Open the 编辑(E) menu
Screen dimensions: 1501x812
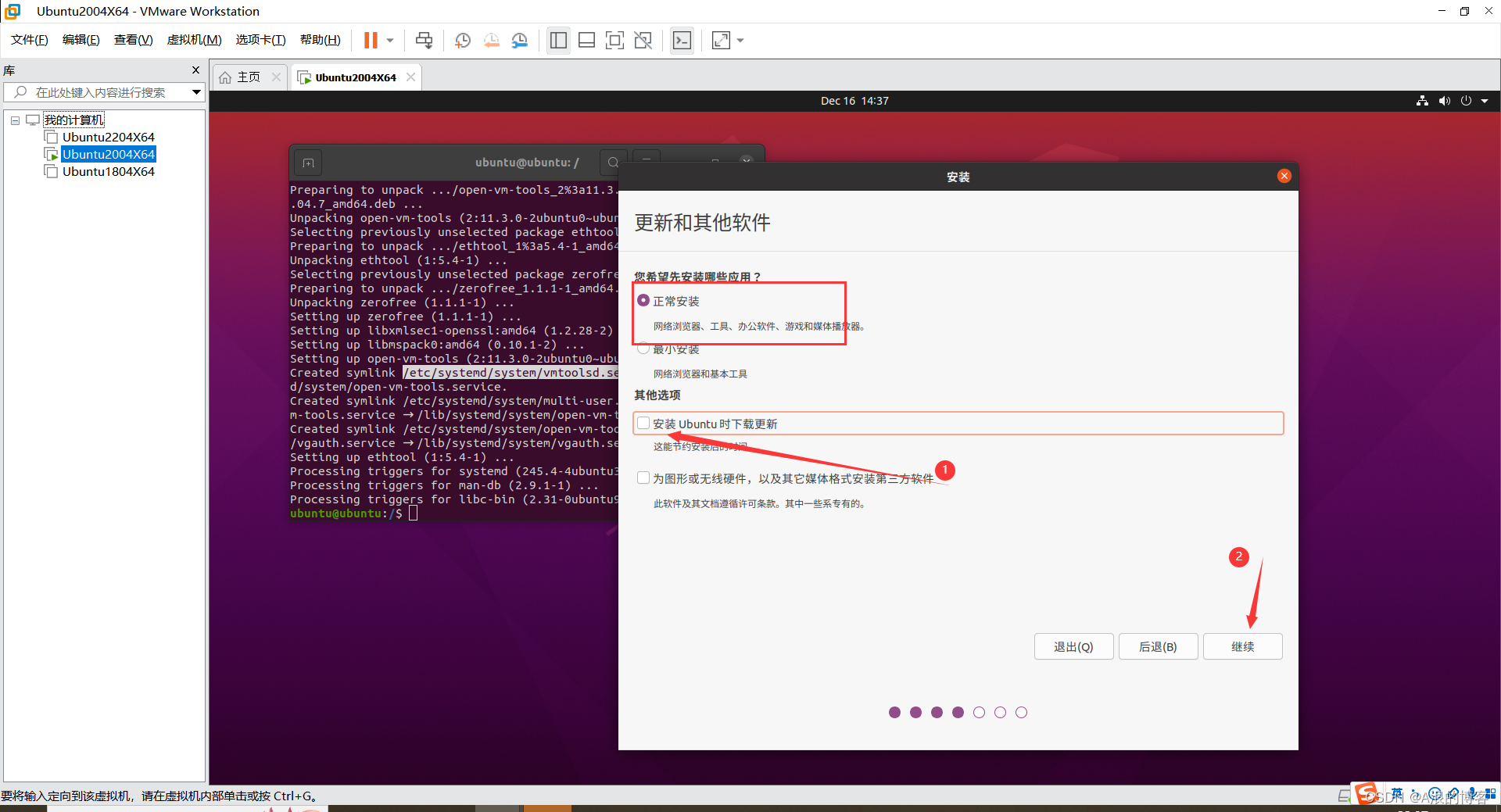click(81, 40)
